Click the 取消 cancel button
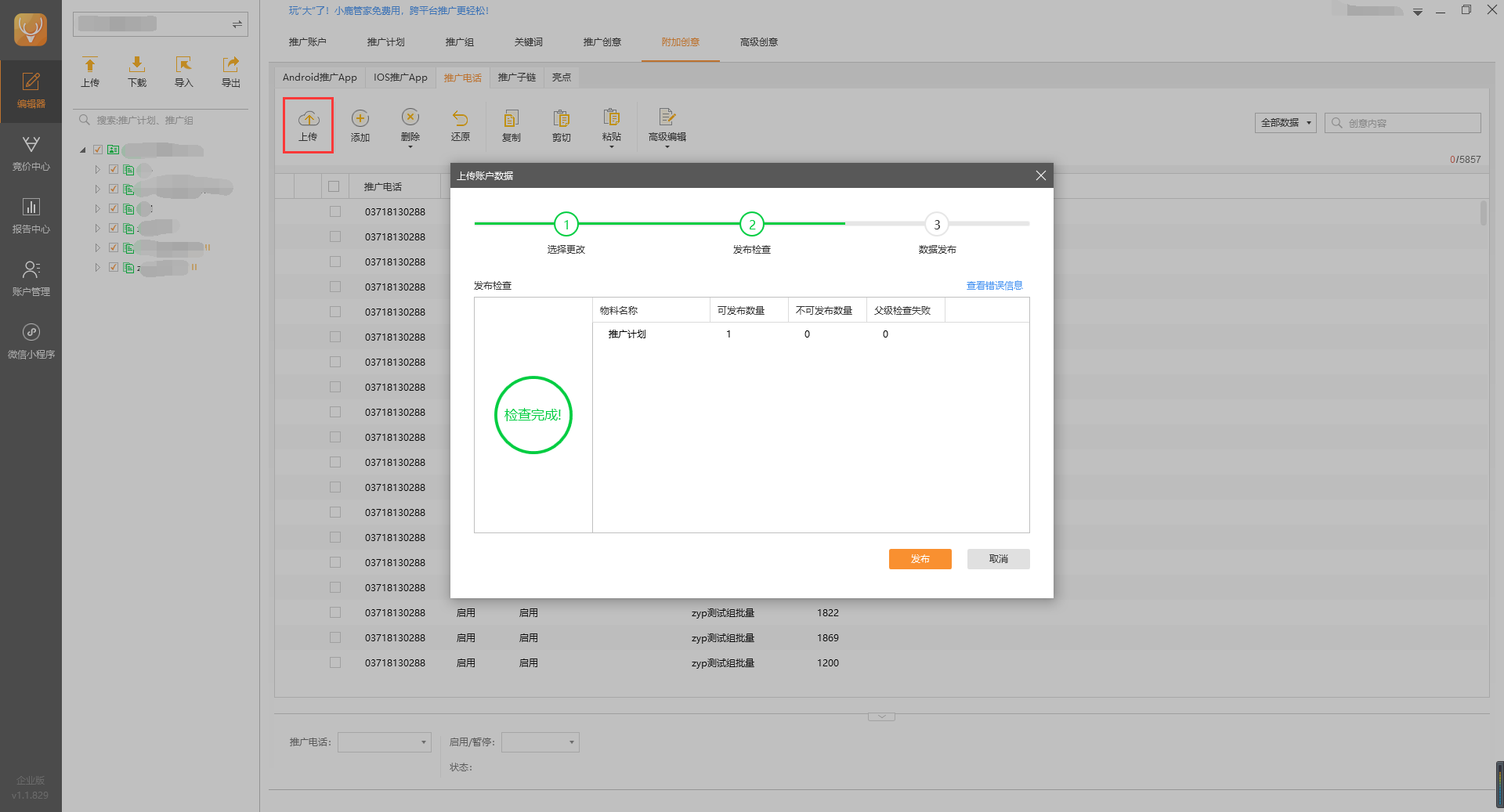 [x=999, y=559]
